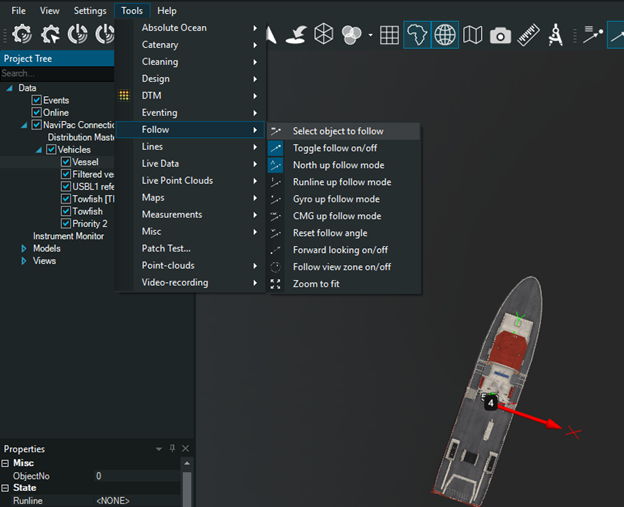Viewport: 624px width, 507px height.
Task: Collapse the State properties group
Action: [x=5, y=488]
